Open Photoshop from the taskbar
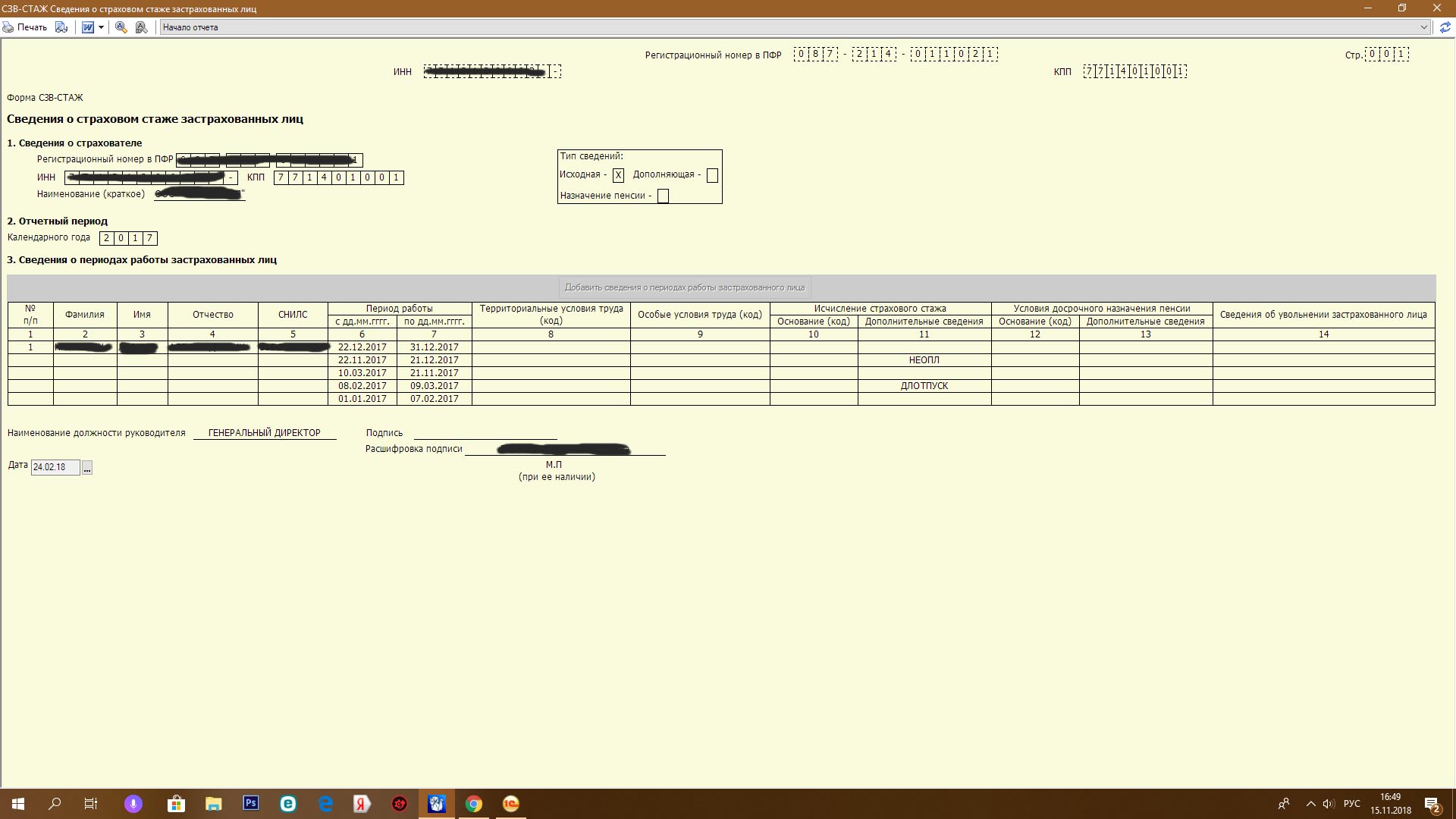The image size is (1456, 819). [x=251, y=803]
